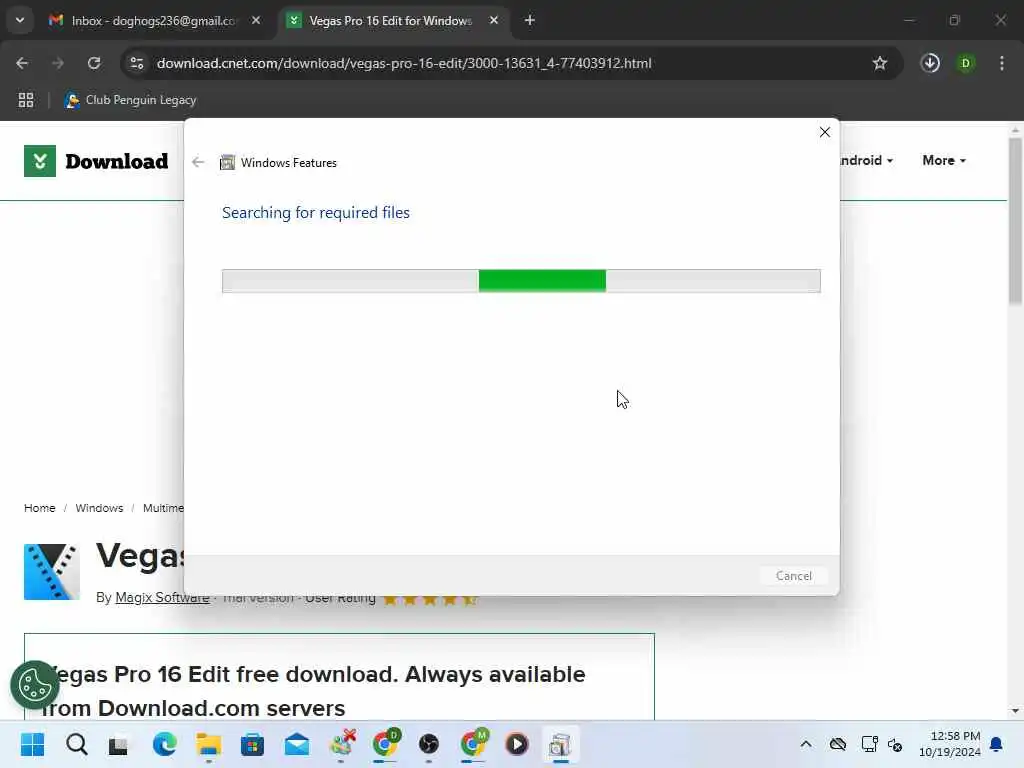
Task: Click the cloud sync tray icon
Action: [838, 744]
